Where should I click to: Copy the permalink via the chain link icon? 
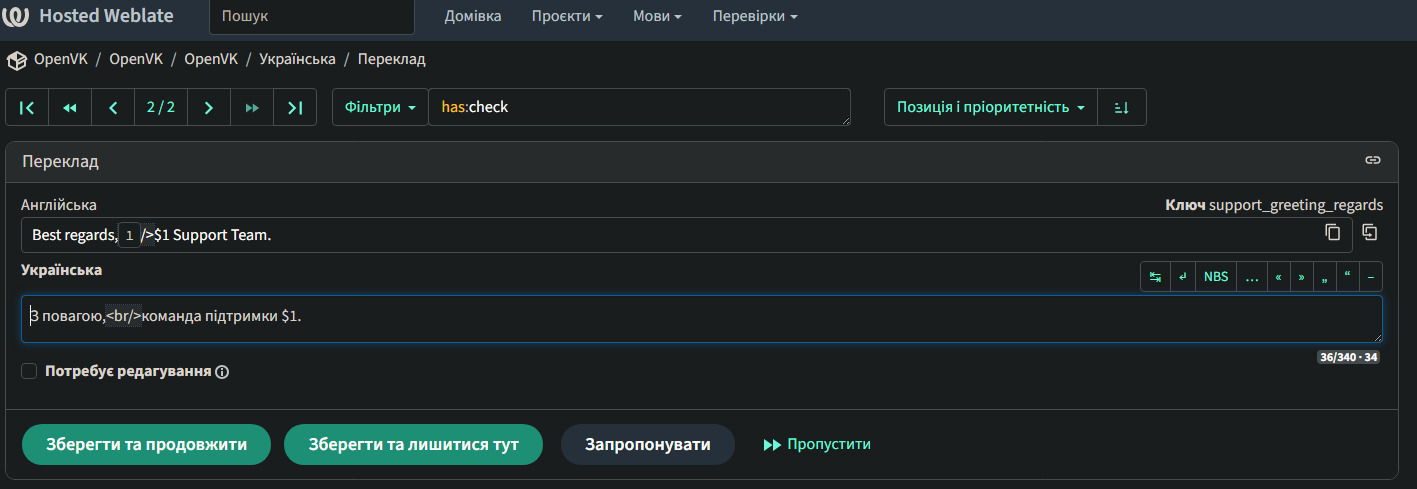[x=1373, y=160]
